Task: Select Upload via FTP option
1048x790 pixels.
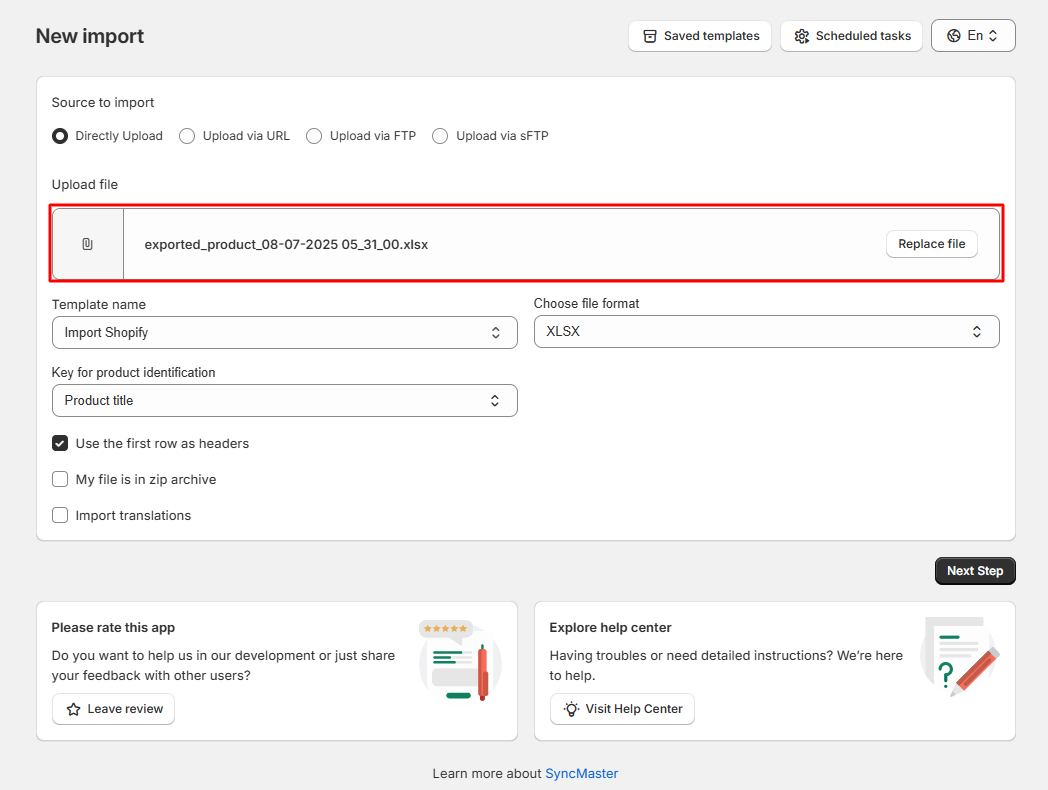Action: click(314, 136)
